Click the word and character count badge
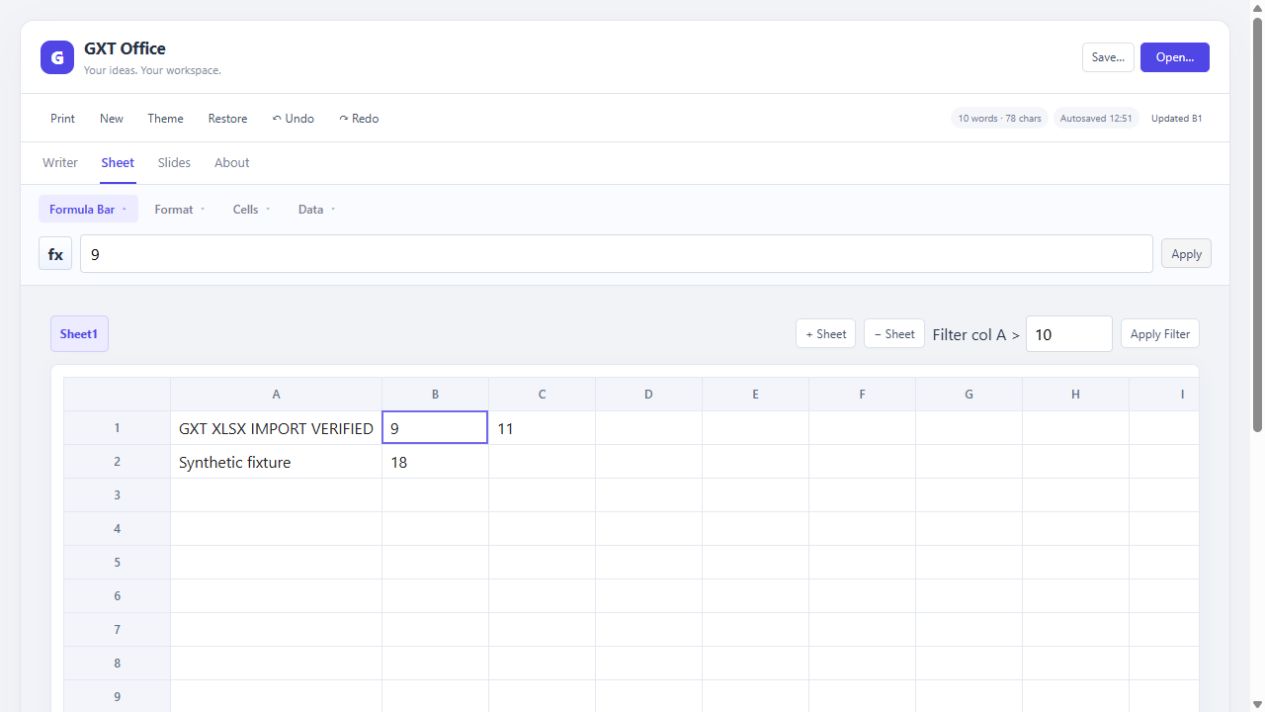 pyautogui.click(x=999, y=118)
